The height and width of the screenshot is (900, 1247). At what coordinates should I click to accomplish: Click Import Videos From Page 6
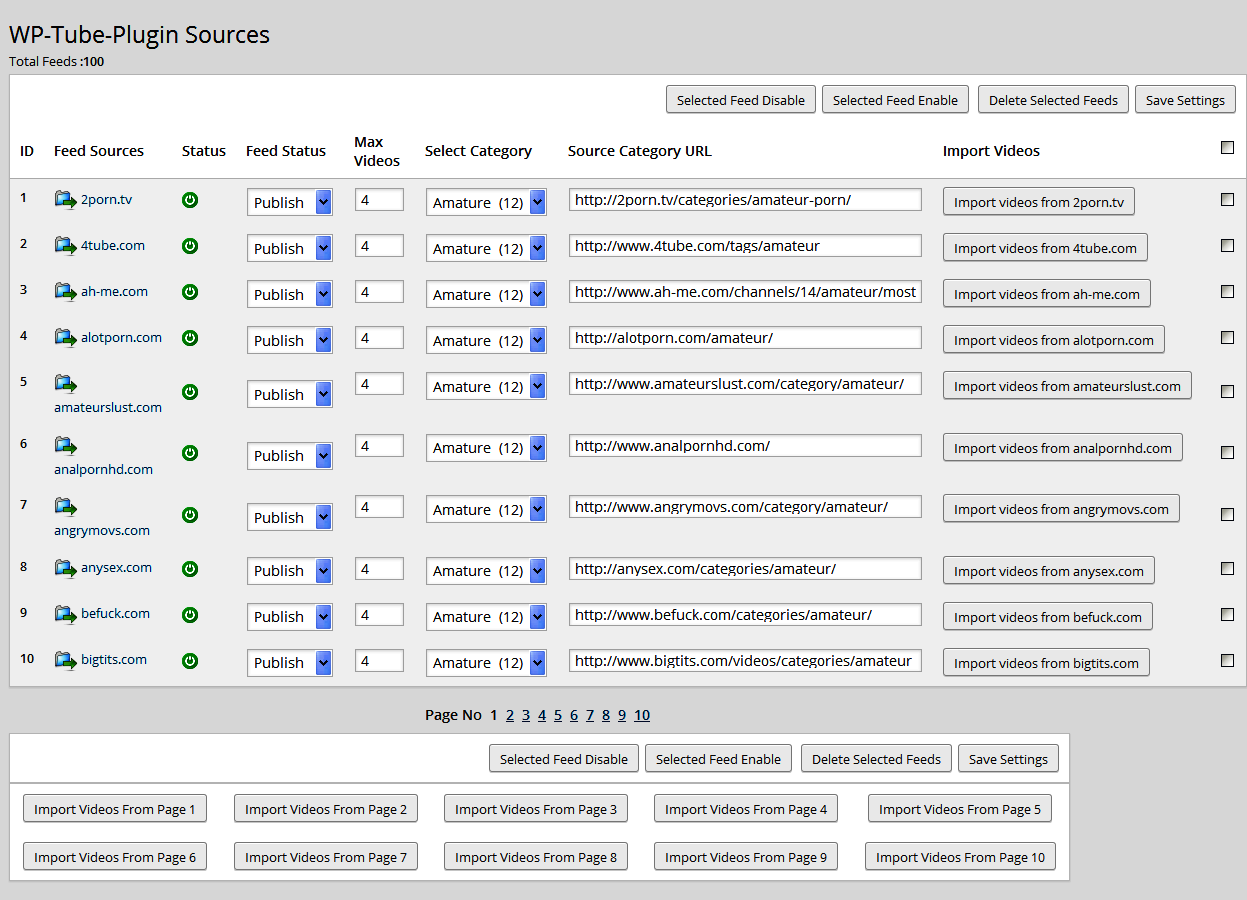pos(115,857)
